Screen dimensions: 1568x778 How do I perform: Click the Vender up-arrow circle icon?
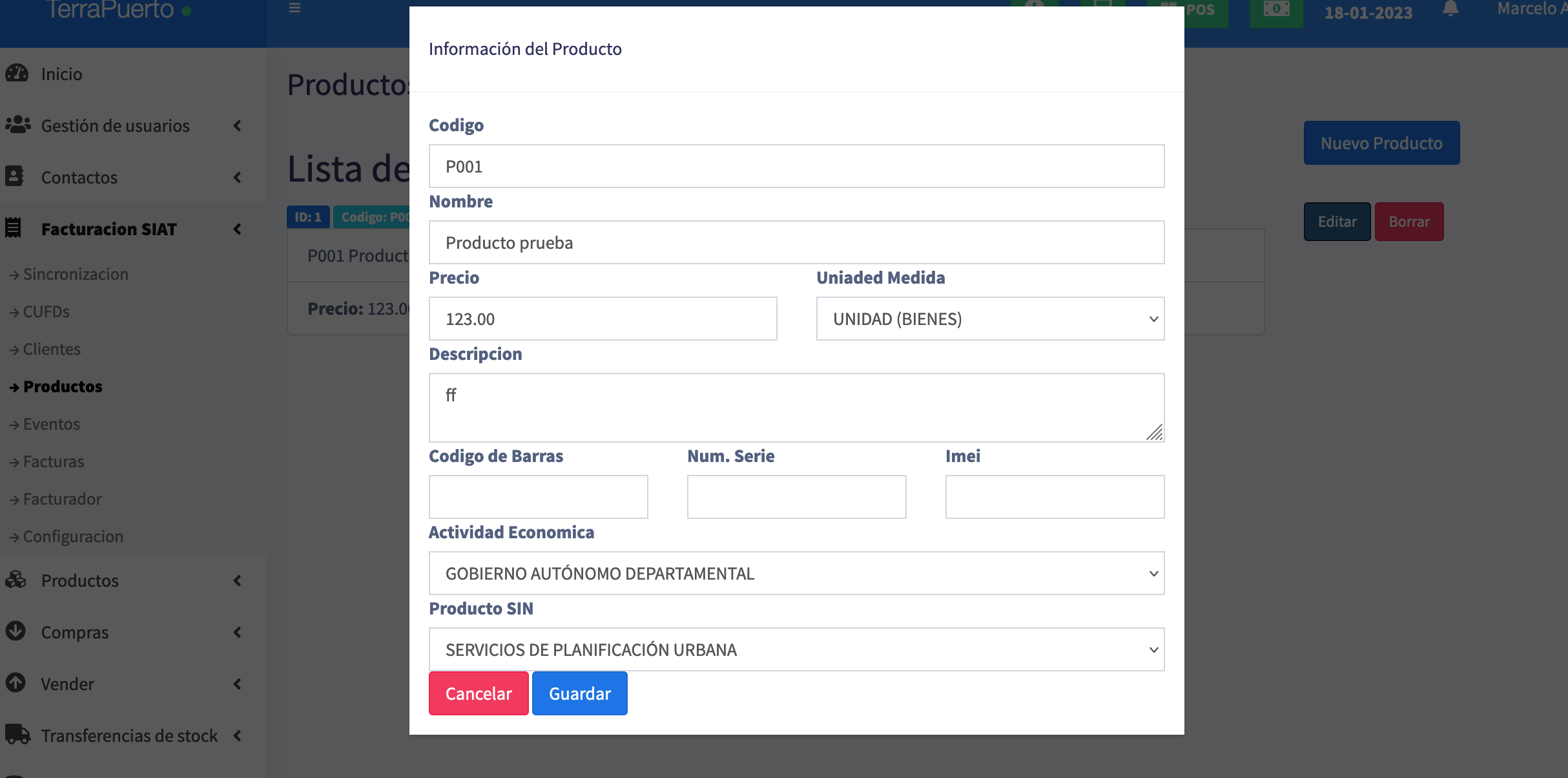click(15, 683)
